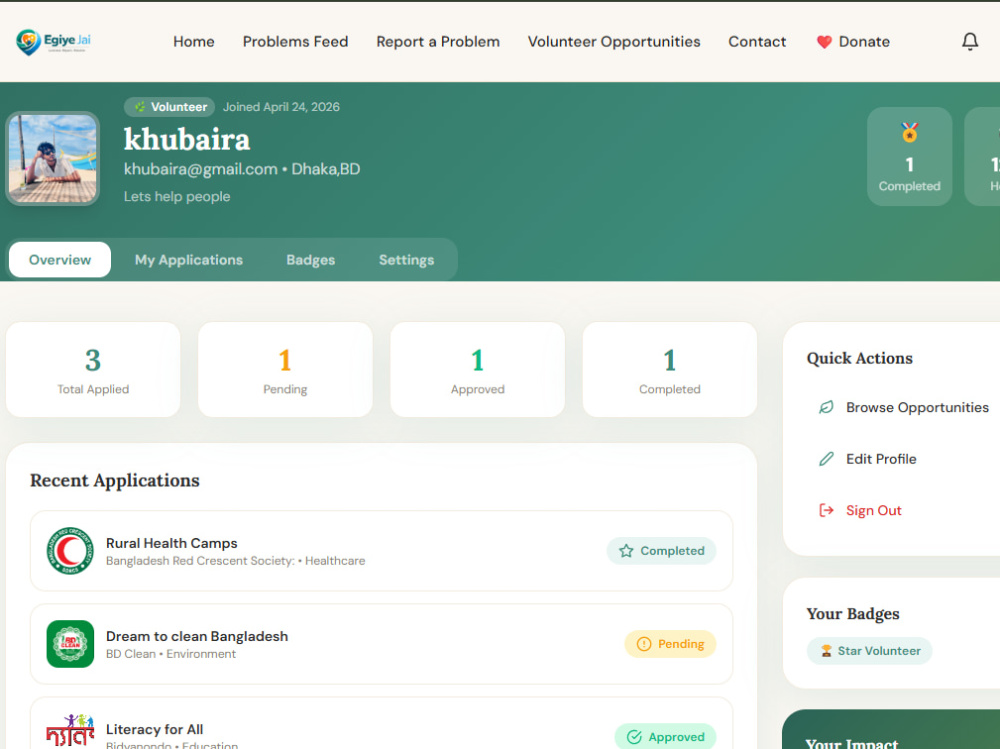Click the BD Clean logo
Screen dimensions: 1000x749
coord(70,644)
